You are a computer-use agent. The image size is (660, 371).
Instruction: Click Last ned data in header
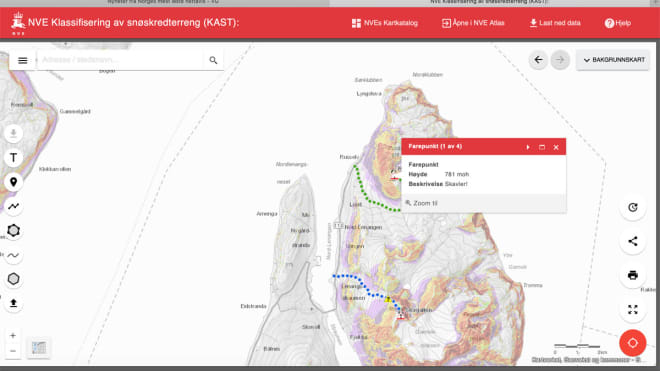tap(555, 23)
